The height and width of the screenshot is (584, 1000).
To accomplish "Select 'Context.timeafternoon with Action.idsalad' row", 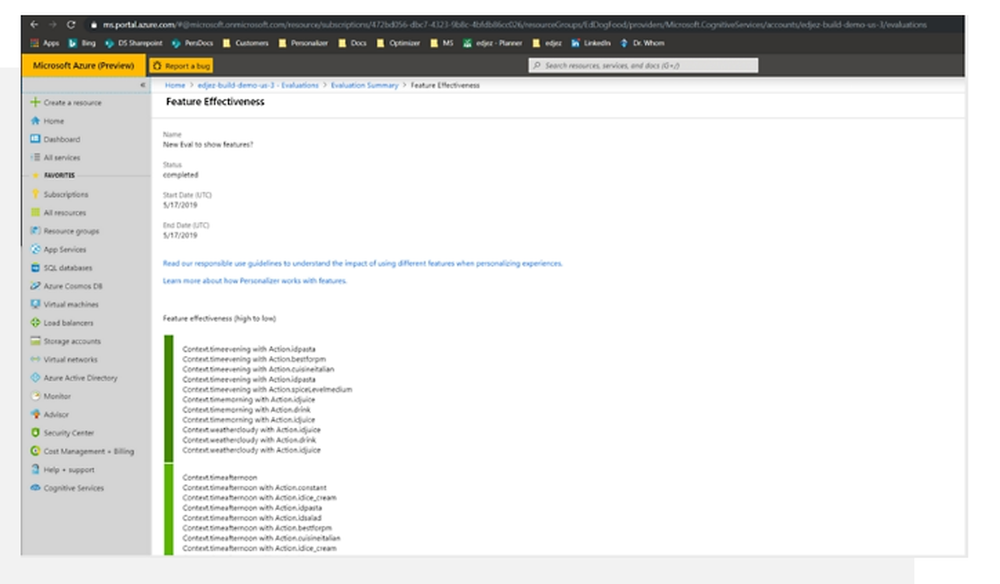I will pos(252,518).
